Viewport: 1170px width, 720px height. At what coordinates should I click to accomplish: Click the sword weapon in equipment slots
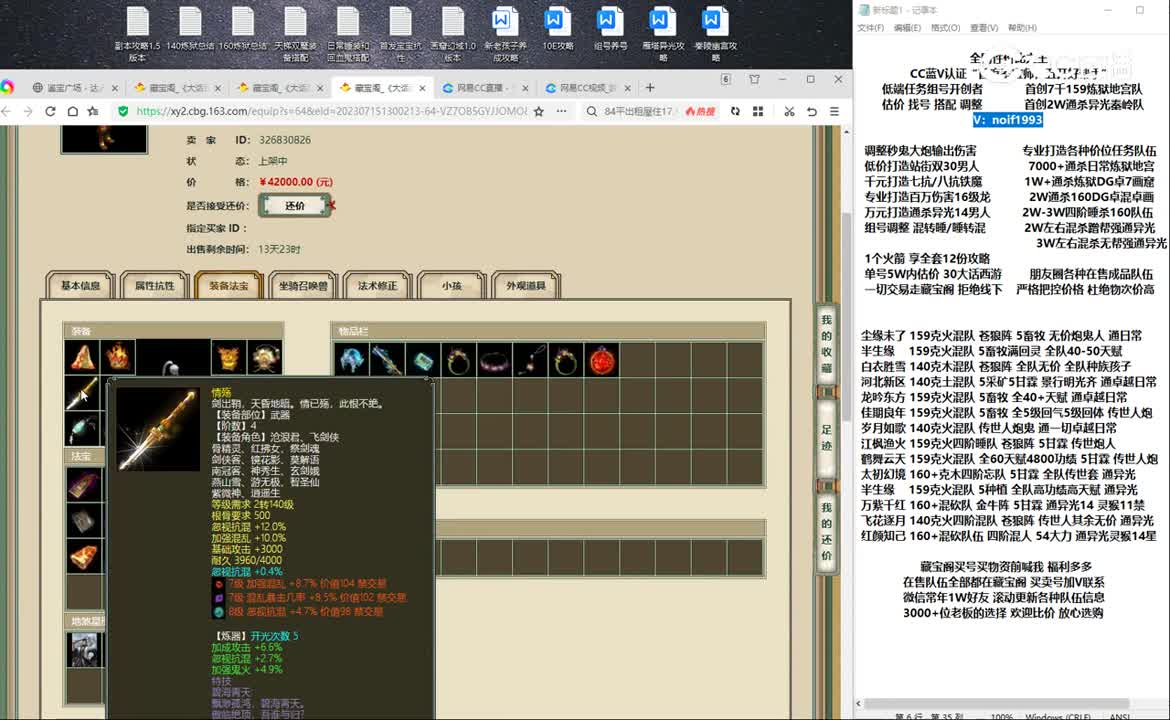pos(82,393)
